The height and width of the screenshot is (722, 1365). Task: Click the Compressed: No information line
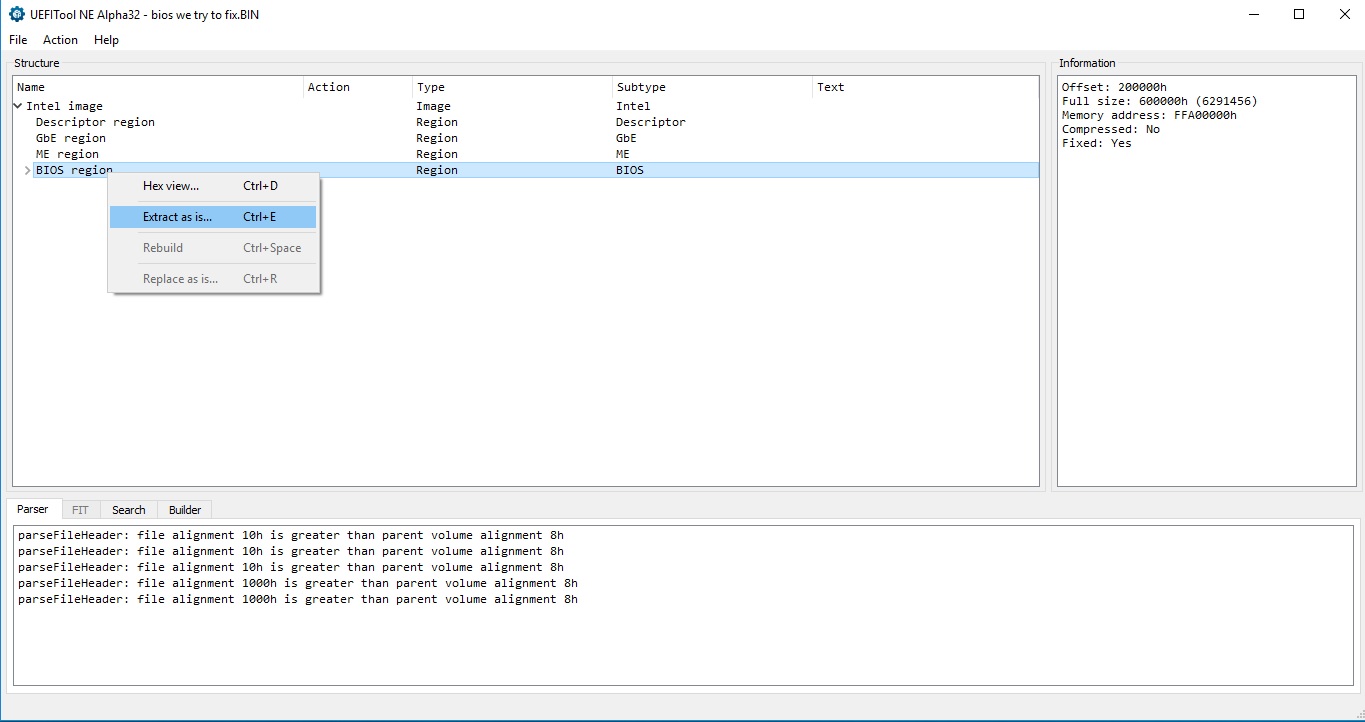tap(1111, 129)
